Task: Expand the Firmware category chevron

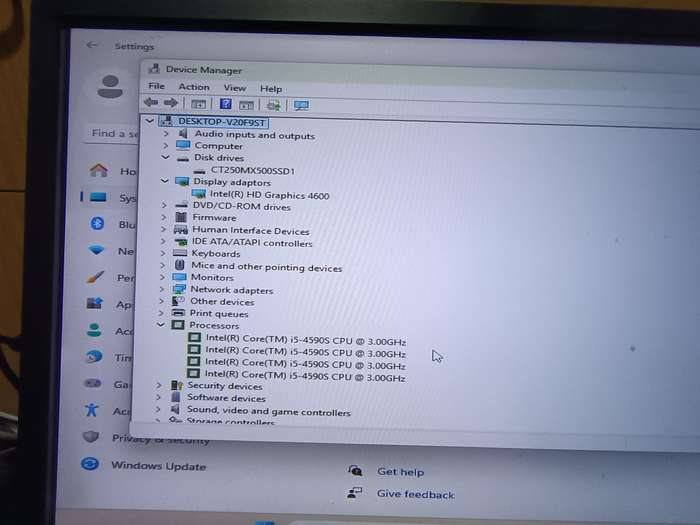Action: pyautogui.click(x=163, y=217)
